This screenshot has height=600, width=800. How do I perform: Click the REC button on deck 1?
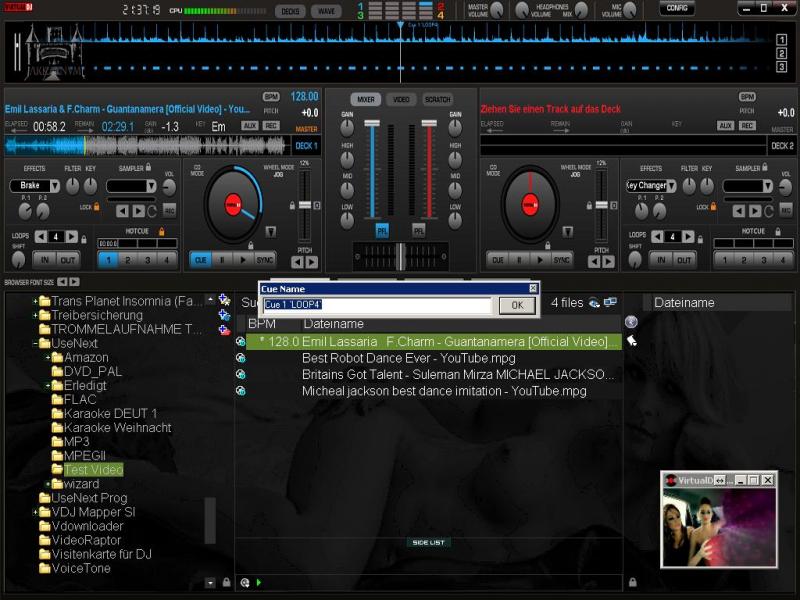point(271,125)
